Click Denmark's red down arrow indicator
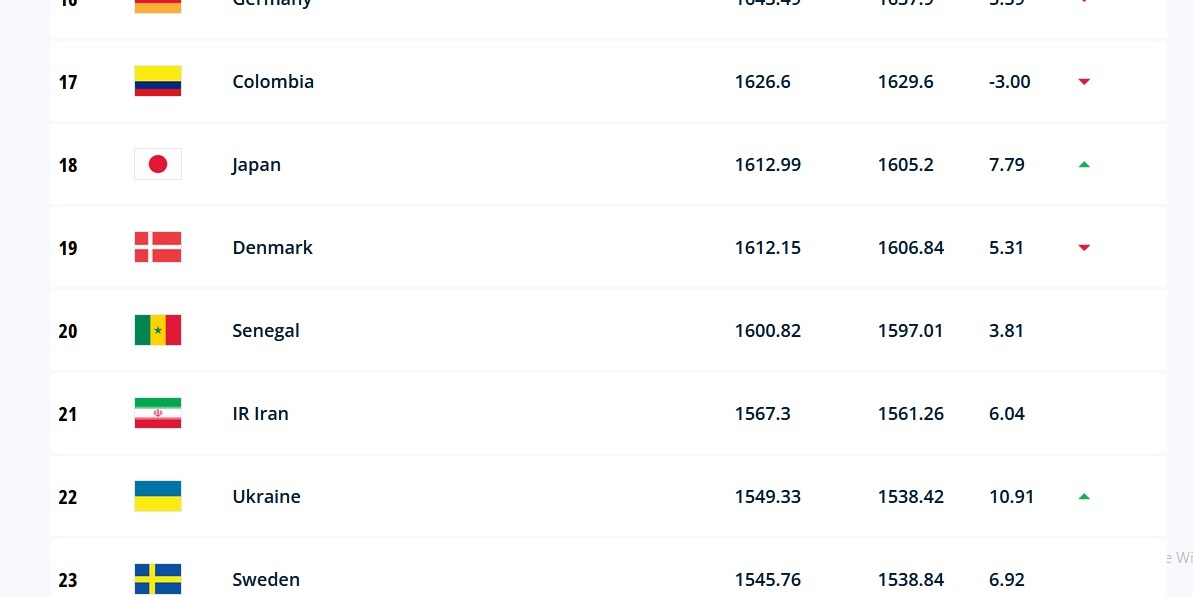This screenshot has width=1193, height=597. coord(1084,248)
